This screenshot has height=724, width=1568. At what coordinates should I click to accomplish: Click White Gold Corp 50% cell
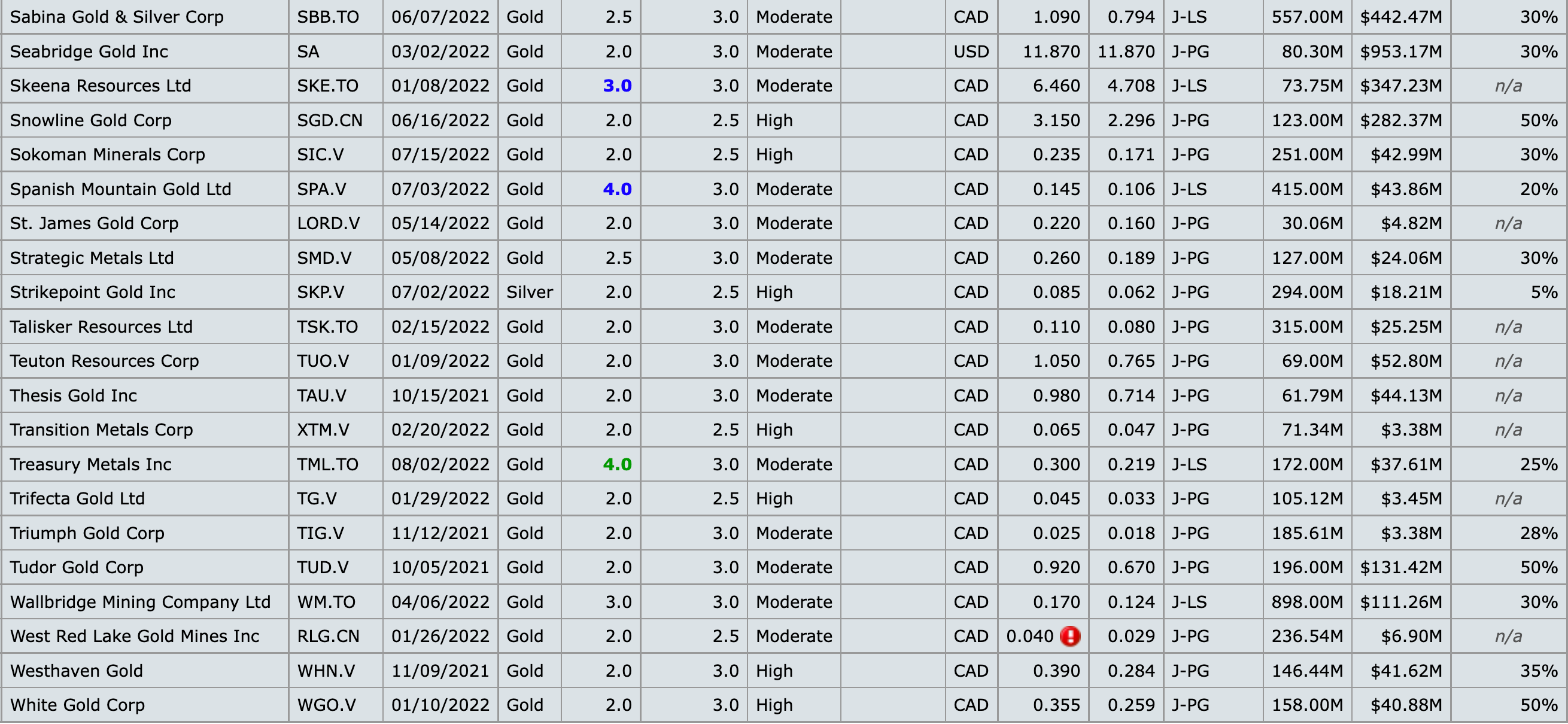[x=1538, y=705]
